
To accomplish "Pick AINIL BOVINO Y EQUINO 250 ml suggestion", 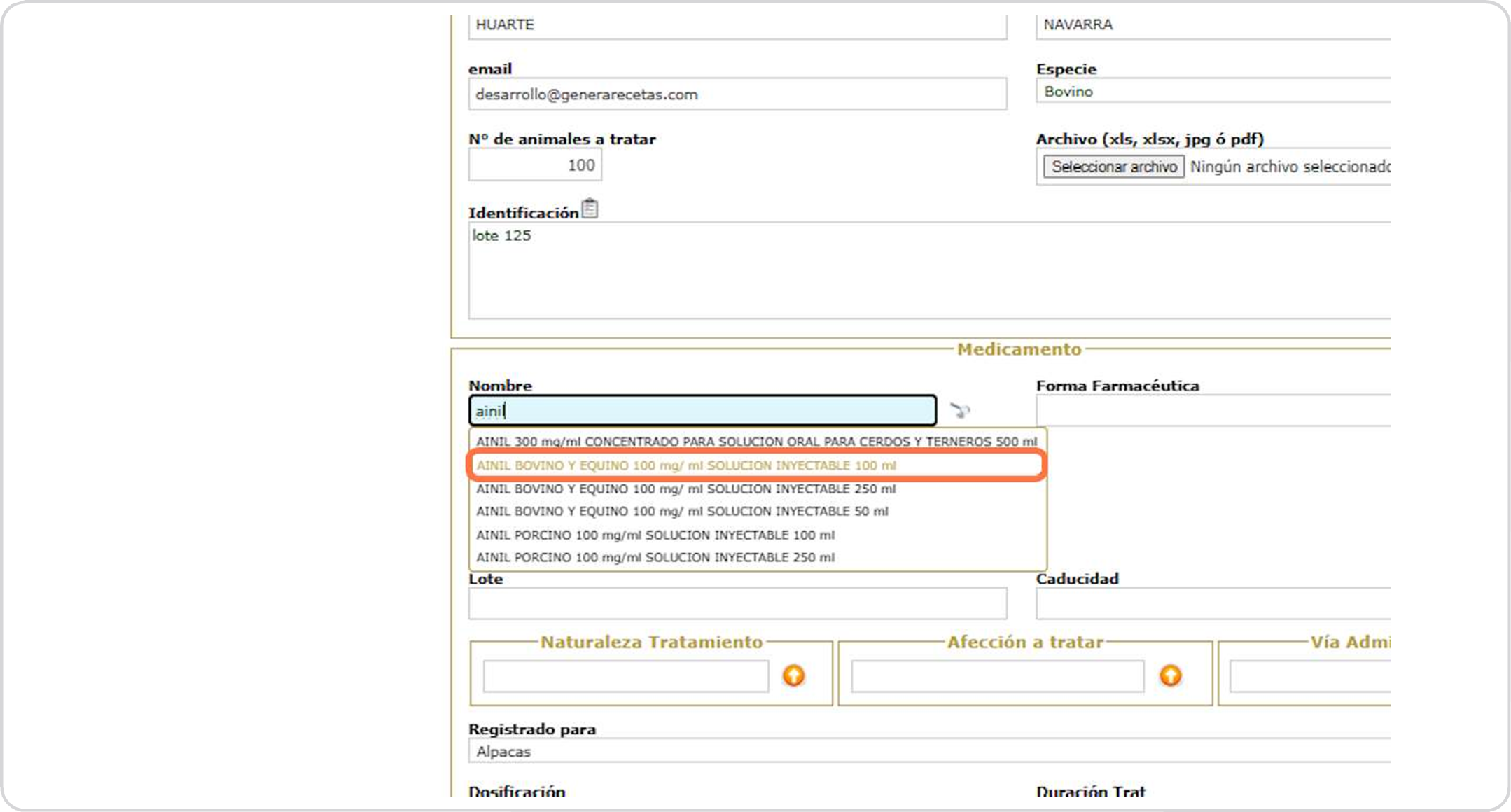I will tap(686, 489).
